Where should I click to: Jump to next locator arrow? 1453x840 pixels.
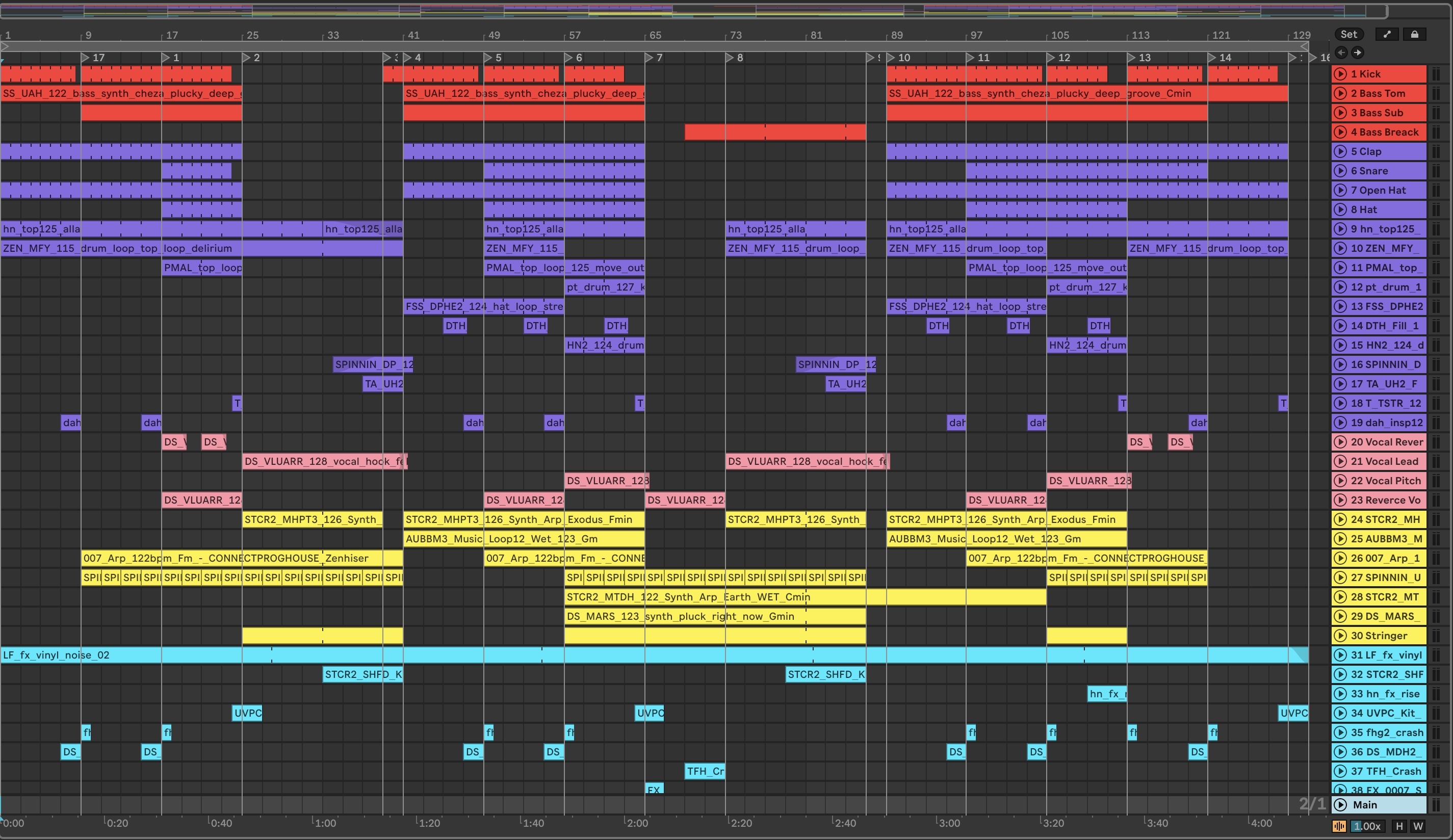coord(1358,52)
